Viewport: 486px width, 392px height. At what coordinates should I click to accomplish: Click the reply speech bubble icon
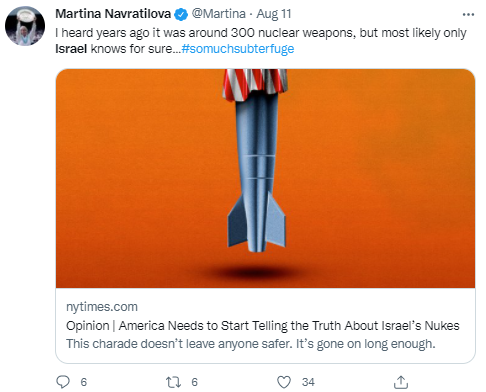63,382
